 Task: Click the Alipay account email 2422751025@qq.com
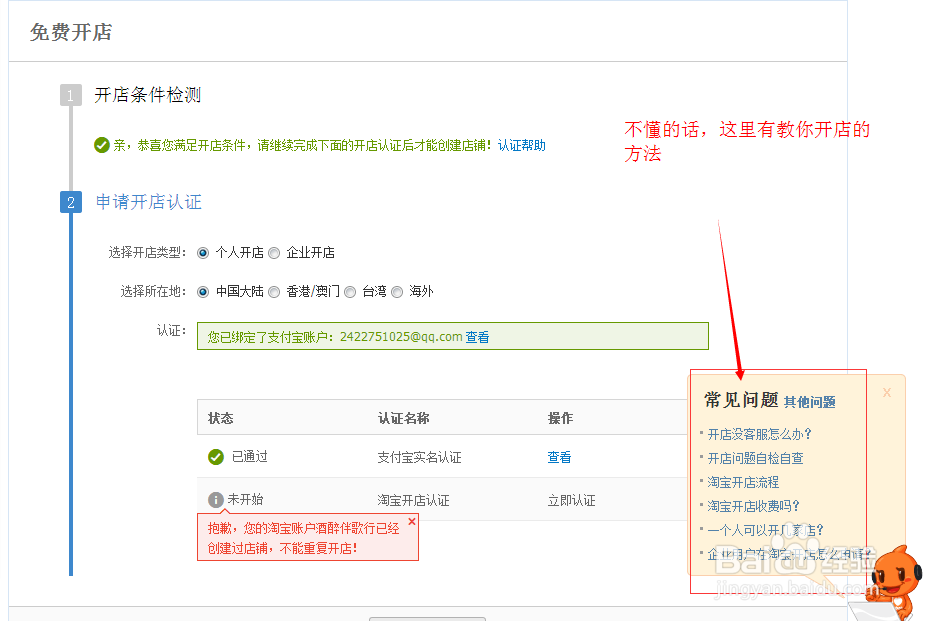tap(401, 337)
